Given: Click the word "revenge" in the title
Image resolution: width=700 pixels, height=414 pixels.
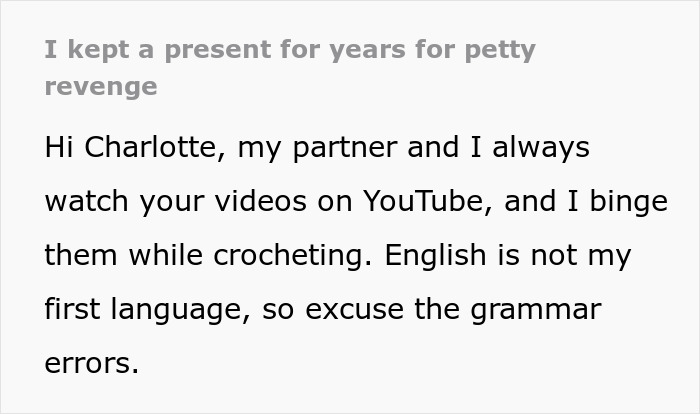Looking at the screenshot, I should coord(101,86).
